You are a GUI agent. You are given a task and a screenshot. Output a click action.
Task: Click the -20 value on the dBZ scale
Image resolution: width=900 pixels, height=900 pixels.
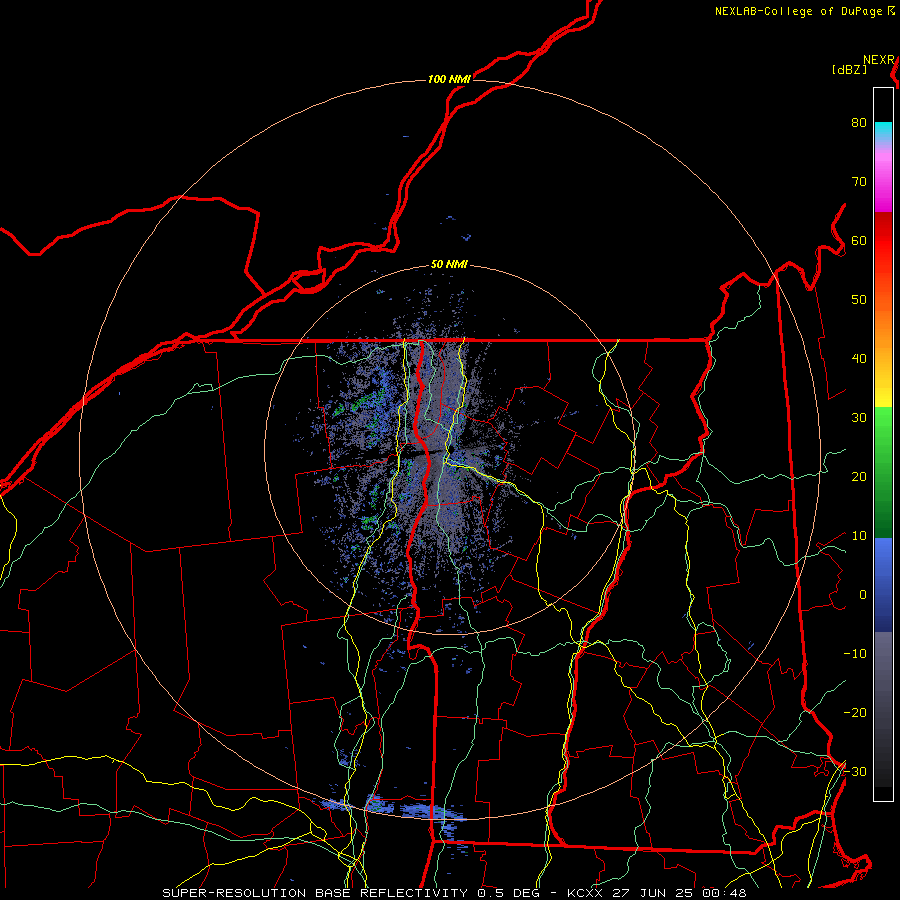click(855, 712)
